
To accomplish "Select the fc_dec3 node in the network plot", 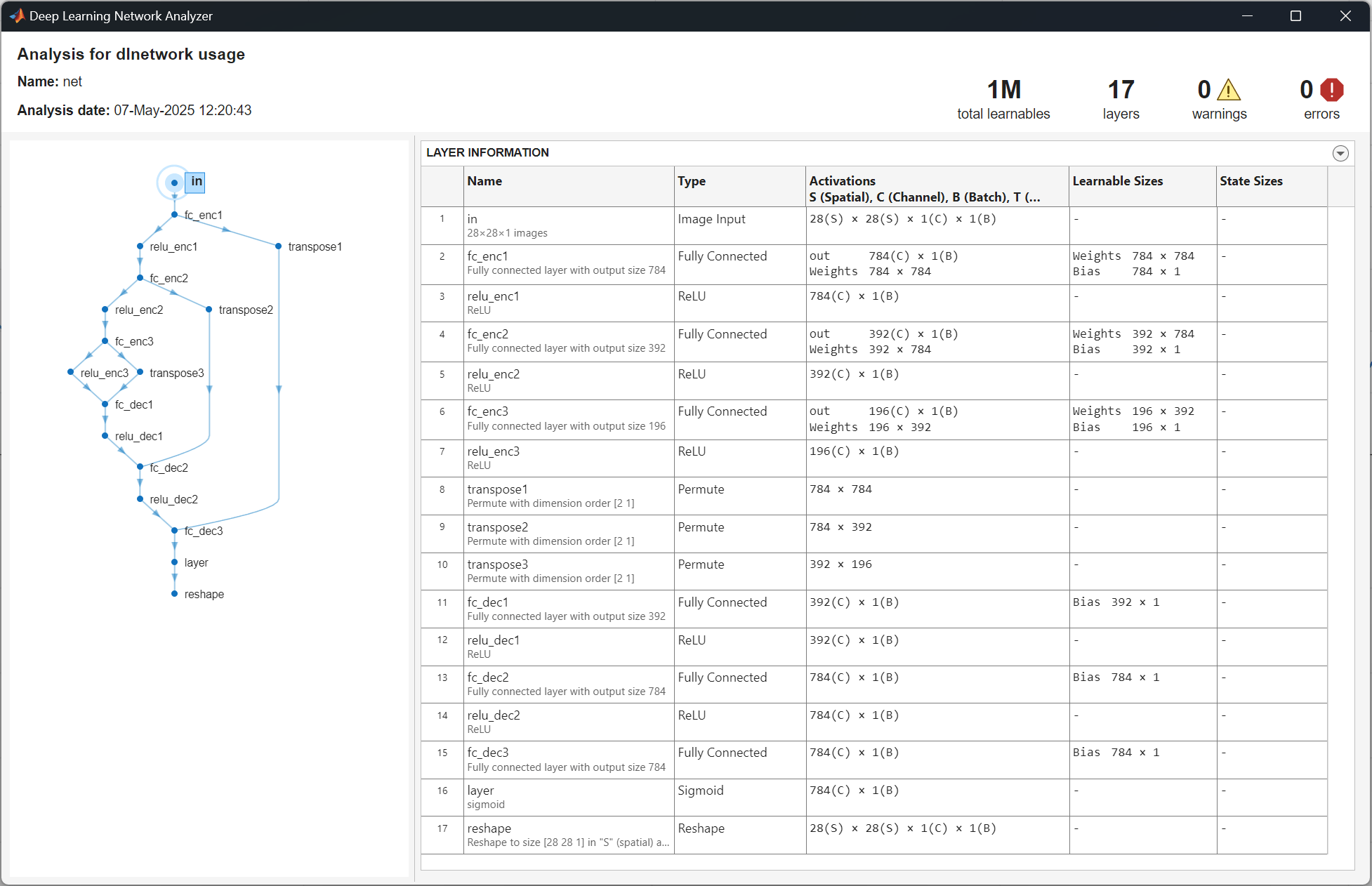I will point(174,531).
